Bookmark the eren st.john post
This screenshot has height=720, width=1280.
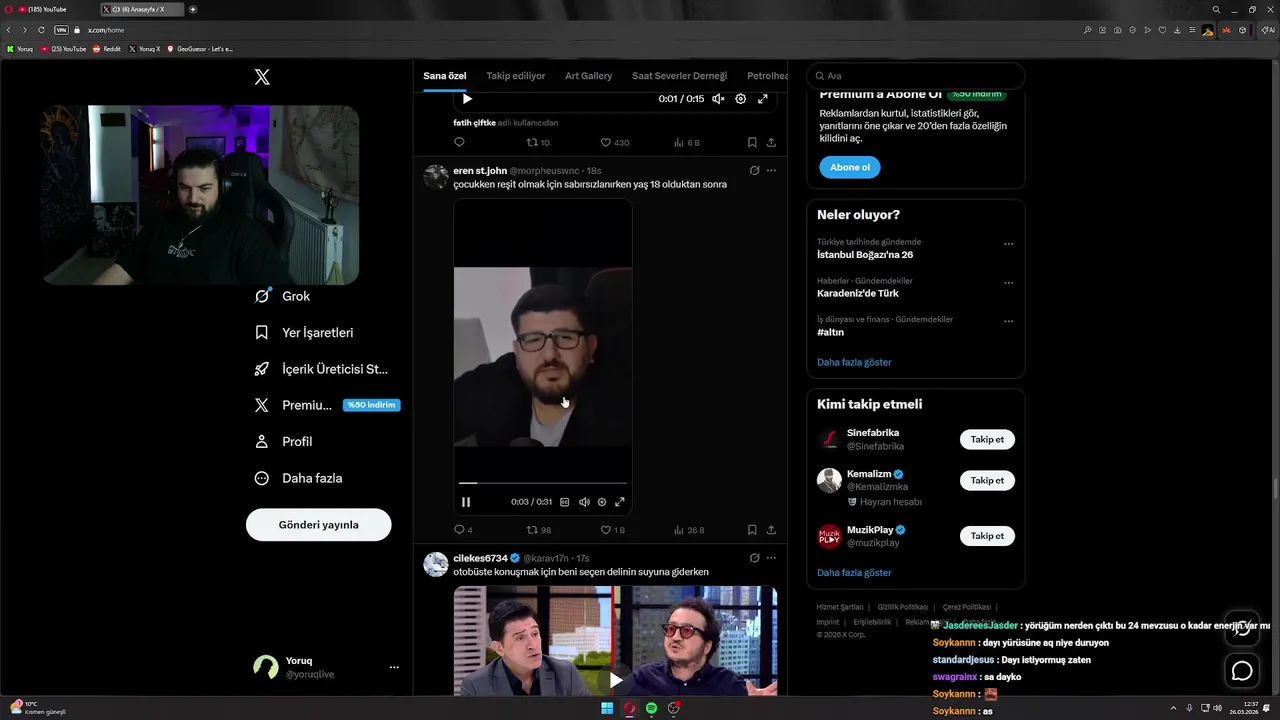752,530
